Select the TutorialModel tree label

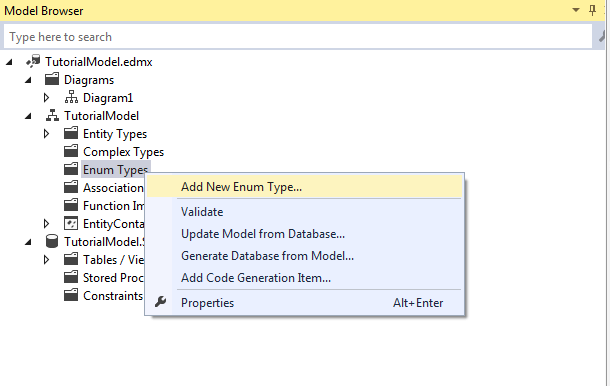point(101,116)
